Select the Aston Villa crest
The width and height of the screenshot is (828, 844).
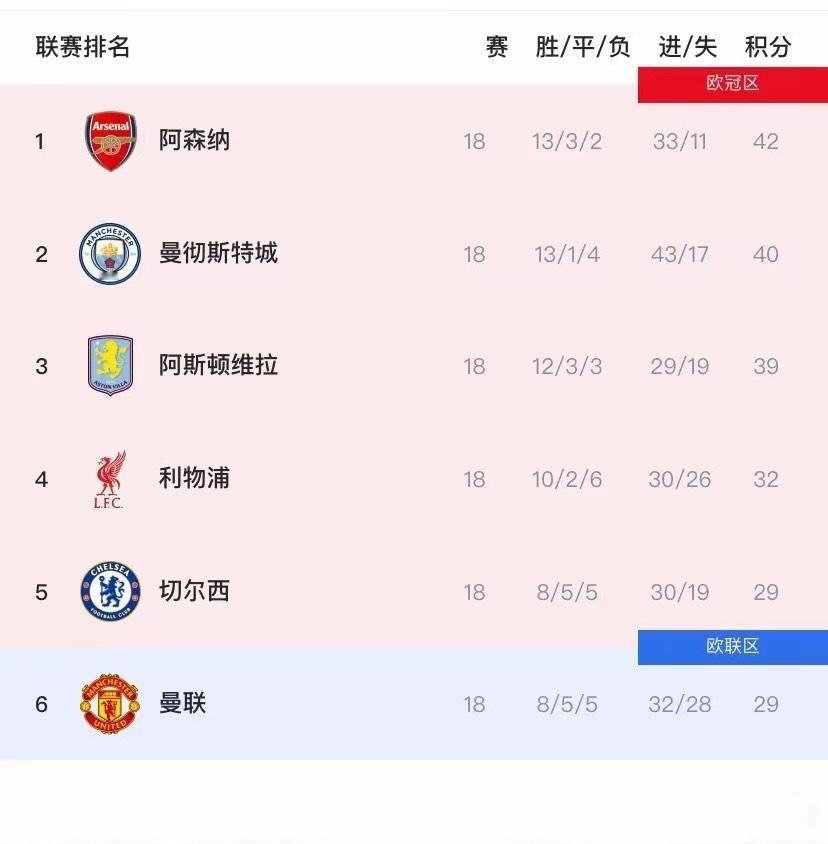[110, 365]
